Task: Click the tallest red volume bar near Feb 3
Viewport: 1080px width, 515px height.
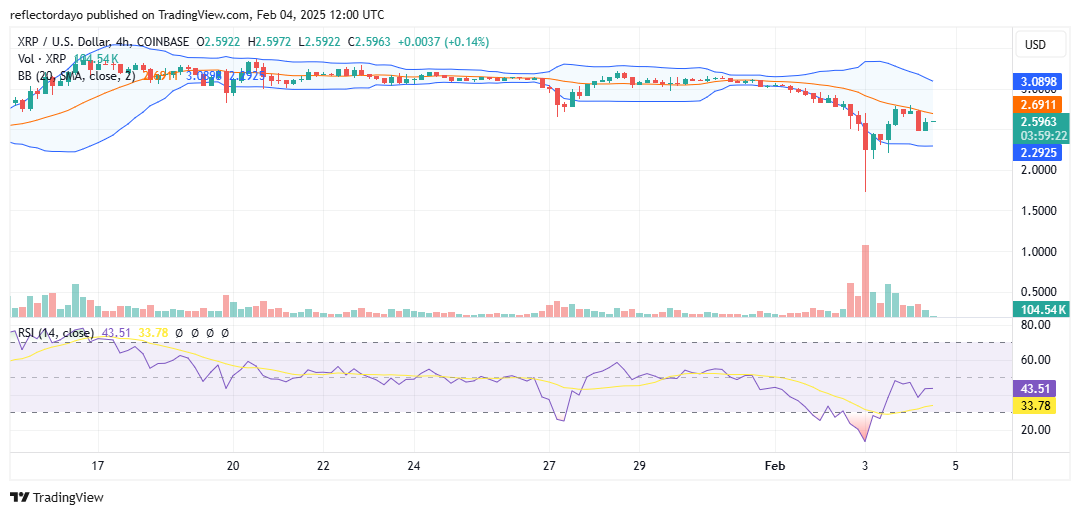Action: 865,281
